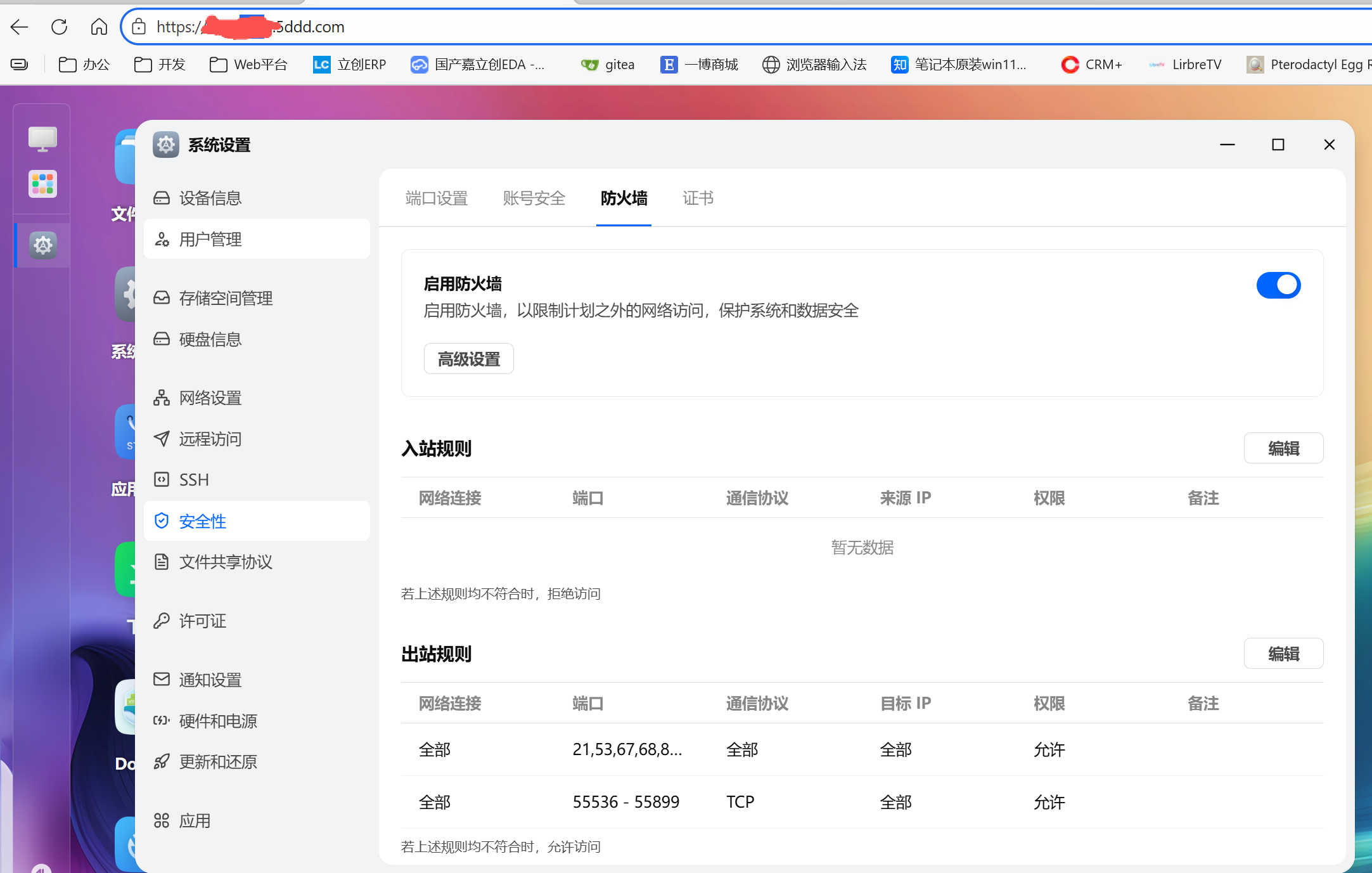Click 编辑 next to 入站规则
Image resolution: width=1372 pixels, height=873 pixels.
click(1283, 448)
